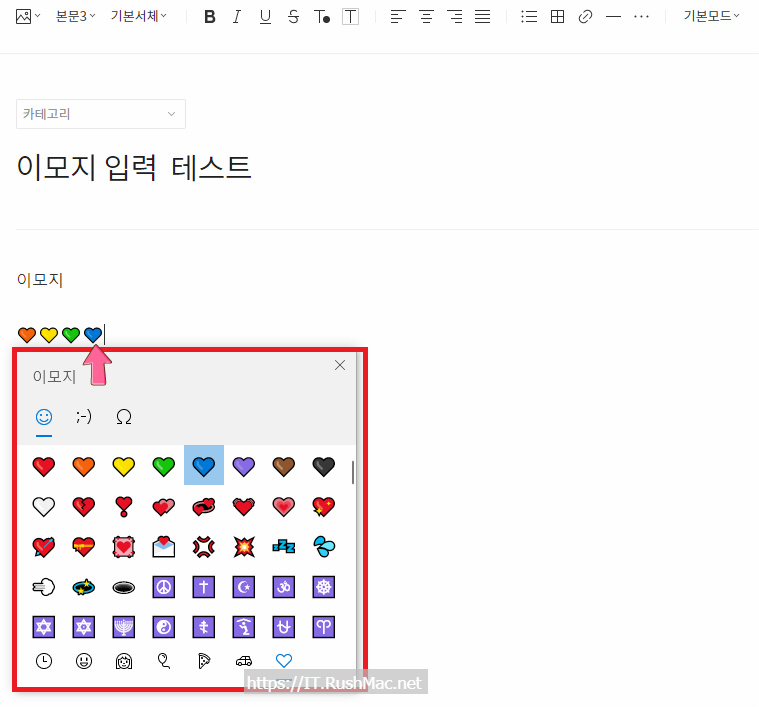This screenshot has width=759, height=707.
Task: Insert the dizzy star emoji
Action: coord(84,587)
